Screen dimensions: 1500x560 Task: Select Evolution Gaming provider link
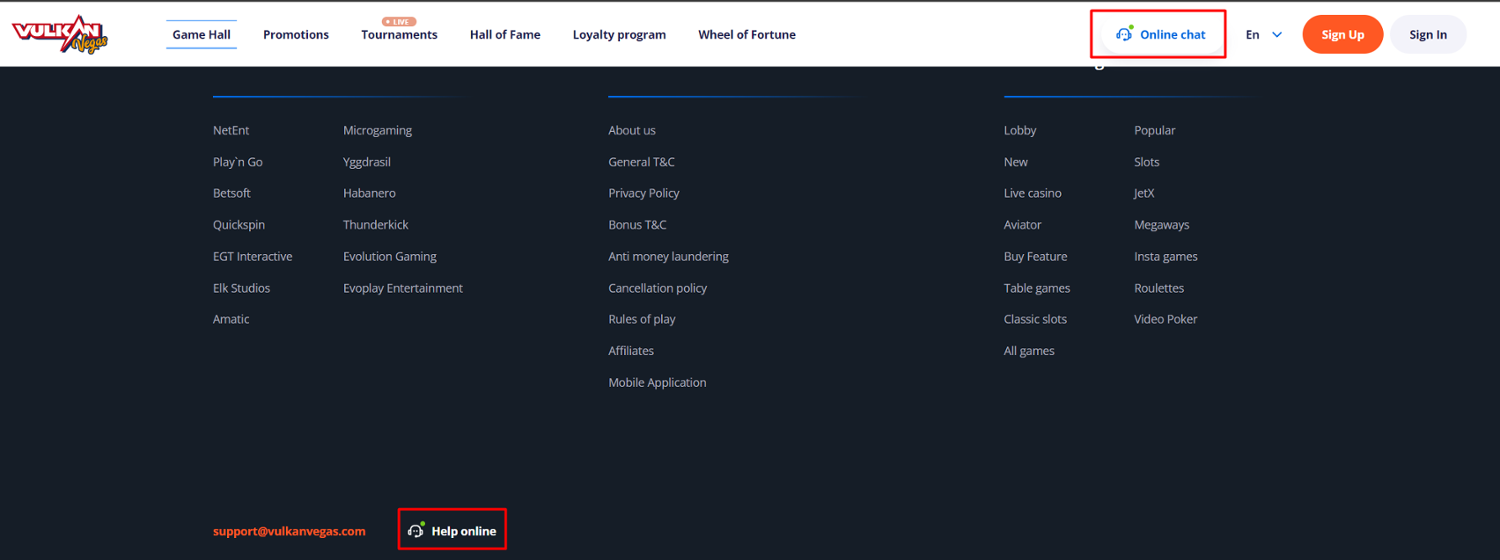[x=390, y=257]
